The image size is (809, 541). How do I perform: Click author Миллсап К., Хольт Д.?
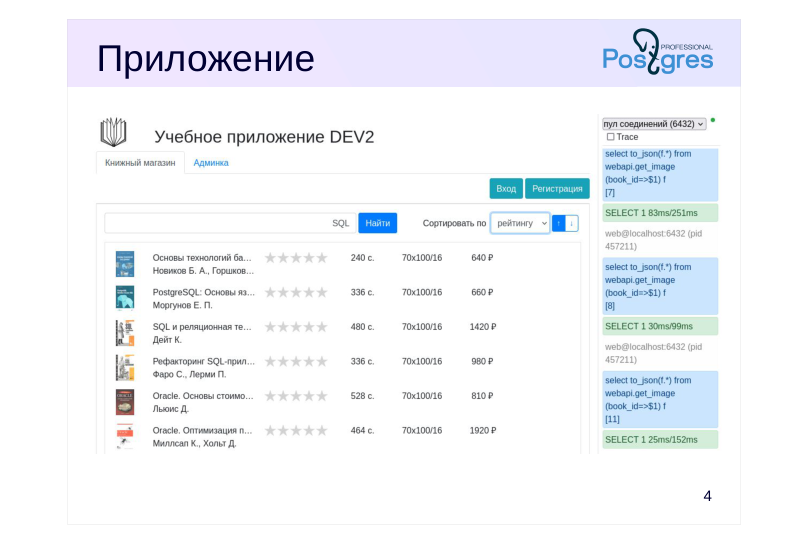[195, 444]
